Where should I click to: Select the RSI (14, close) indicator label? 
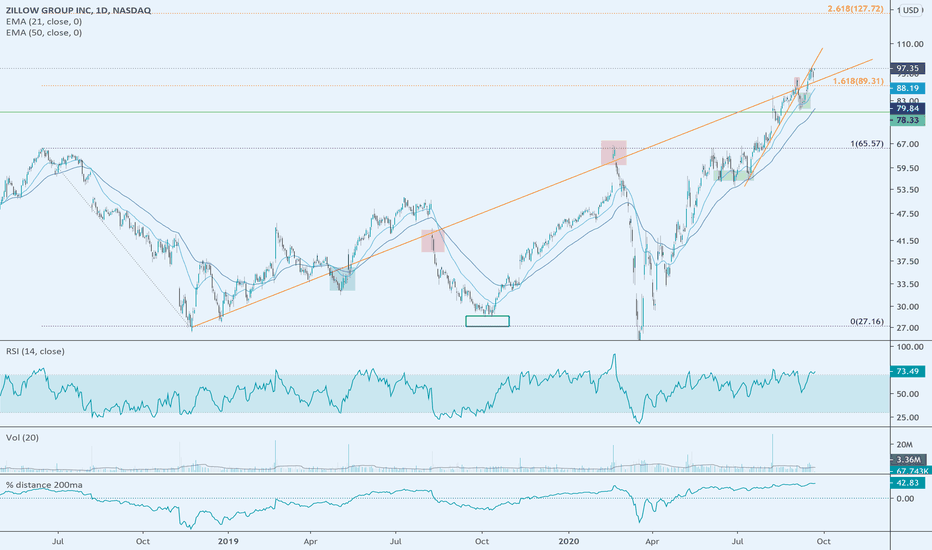pos(35,351)
